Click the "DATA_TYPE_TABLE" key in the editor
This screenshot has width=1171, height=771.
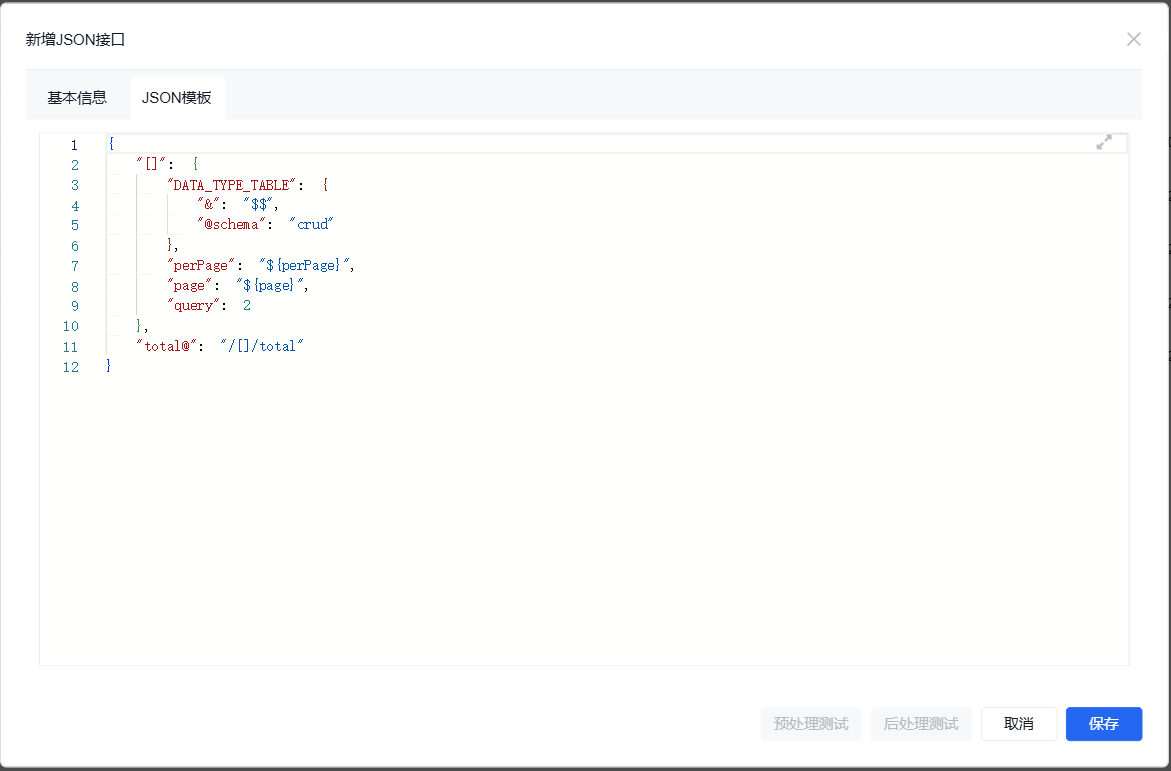tap(232, 185)
